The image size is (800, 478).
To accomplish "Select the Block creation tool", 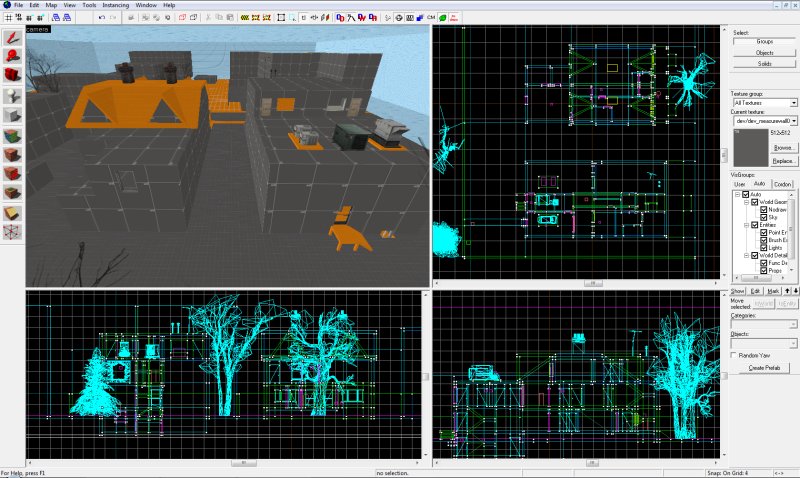I will coord(12,115).
